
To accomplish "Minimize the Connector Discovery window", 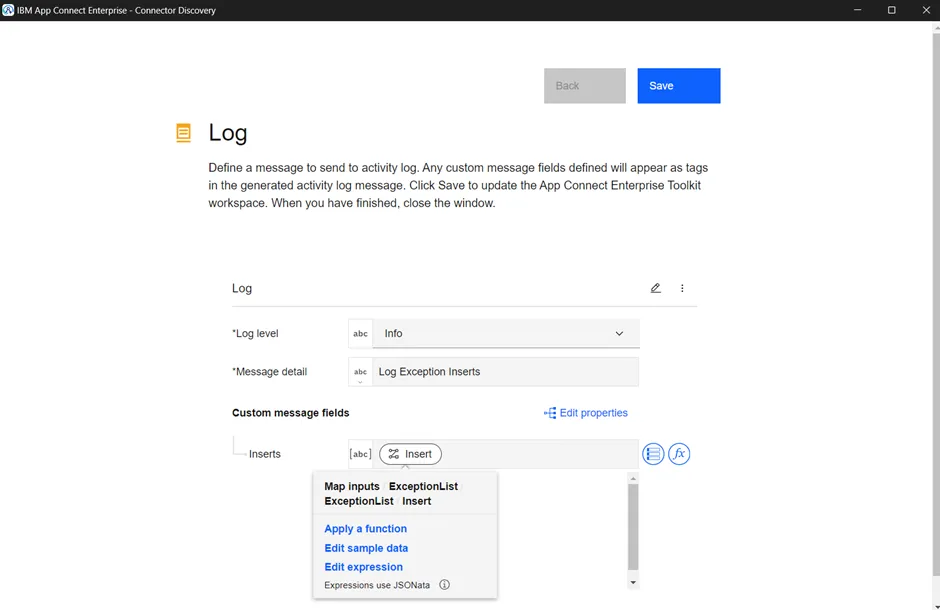I will pos(858,10).
